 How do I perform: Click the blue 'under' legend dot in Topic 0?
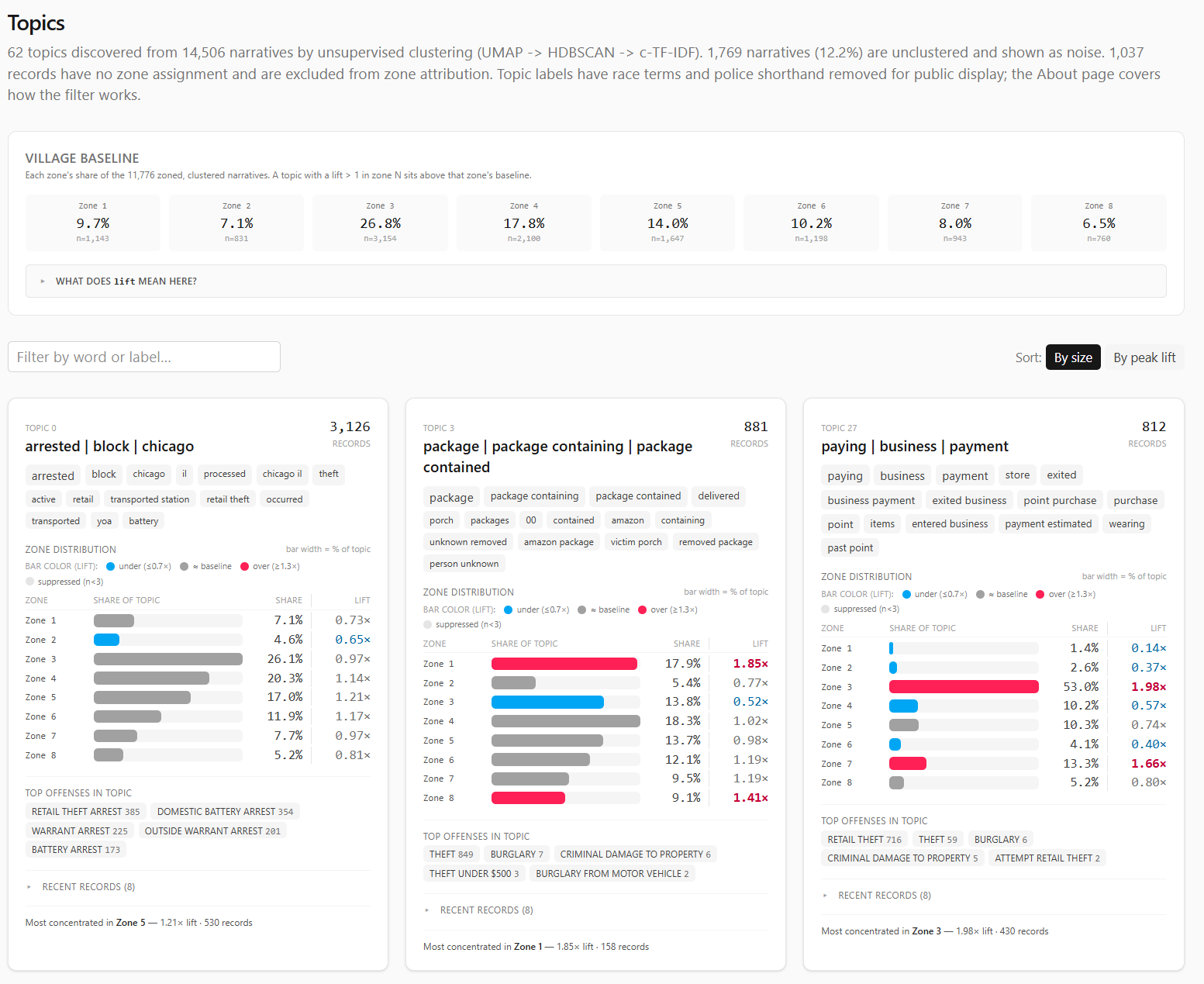pyautogui.click(x=110, y=566)
